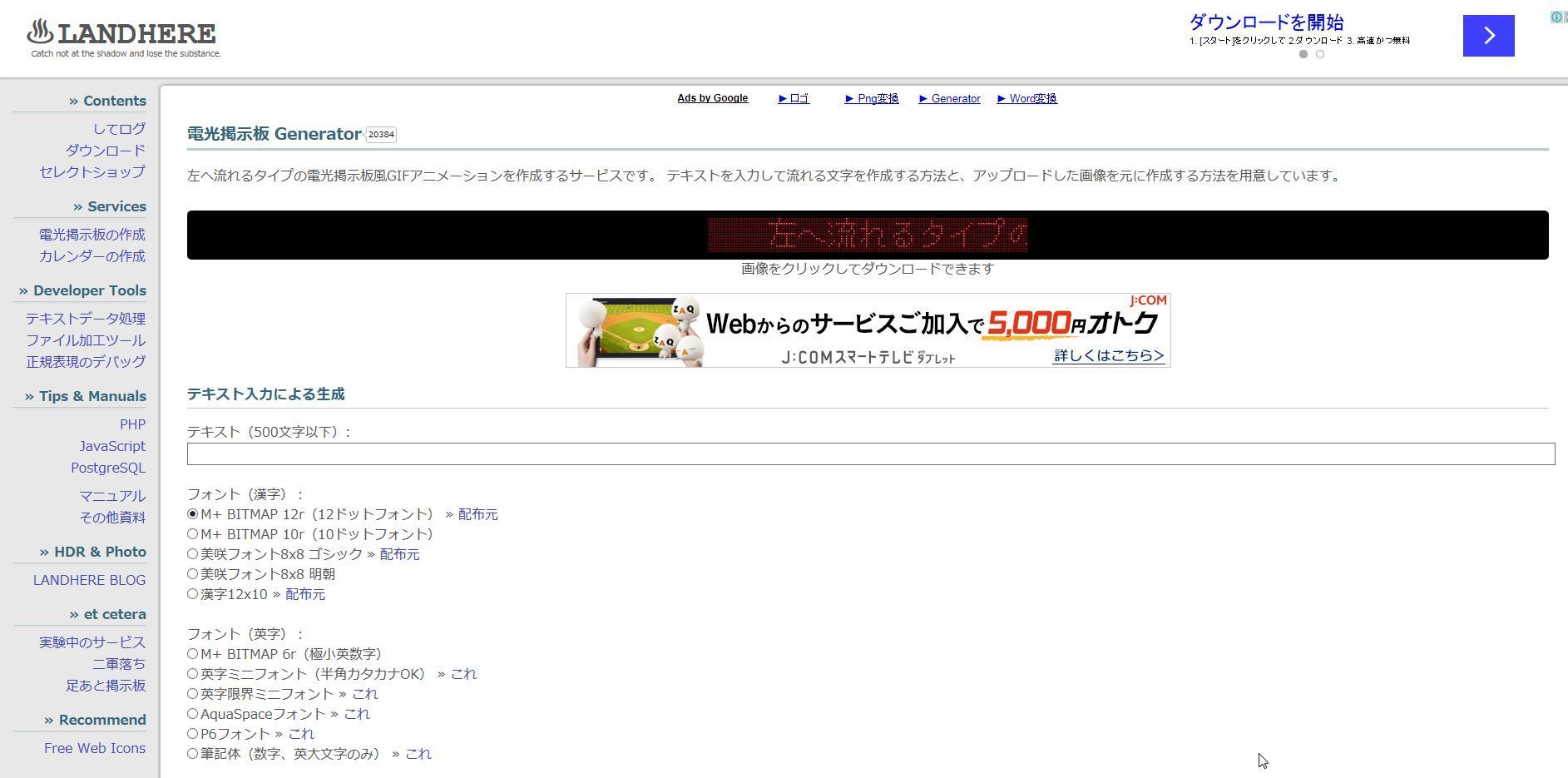This screenshot has width=1568, height=778.
Task: Open the Generator ad link
Action: click(949, 98)
